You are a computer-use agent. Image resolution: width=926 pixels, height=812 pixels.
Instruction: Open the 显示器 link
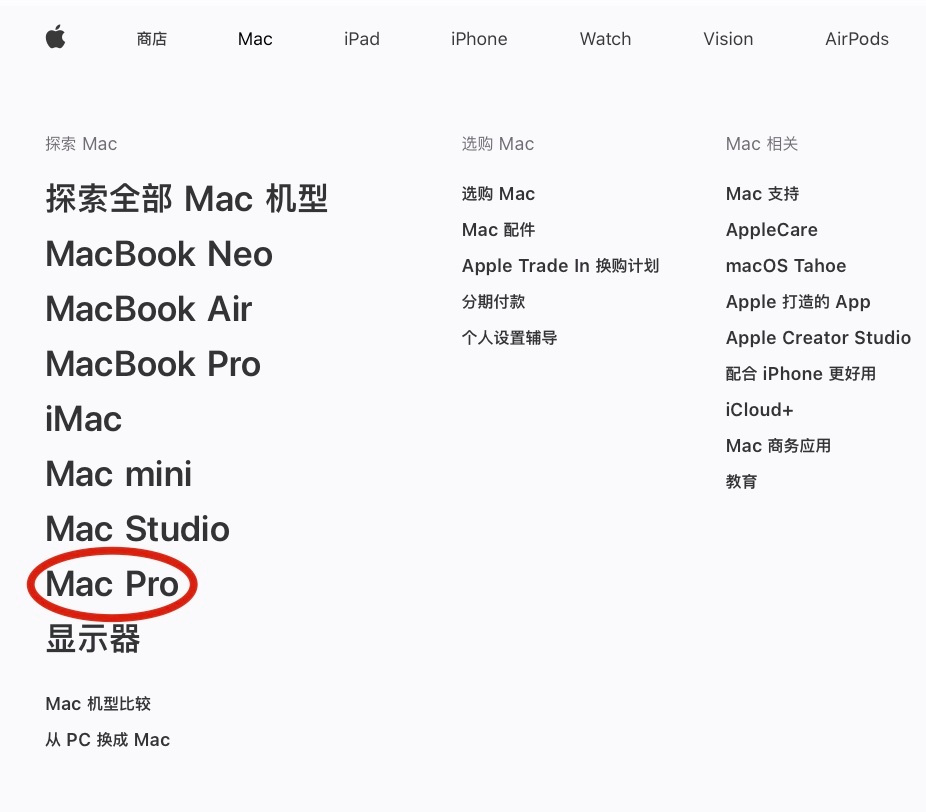pos(93,639)
